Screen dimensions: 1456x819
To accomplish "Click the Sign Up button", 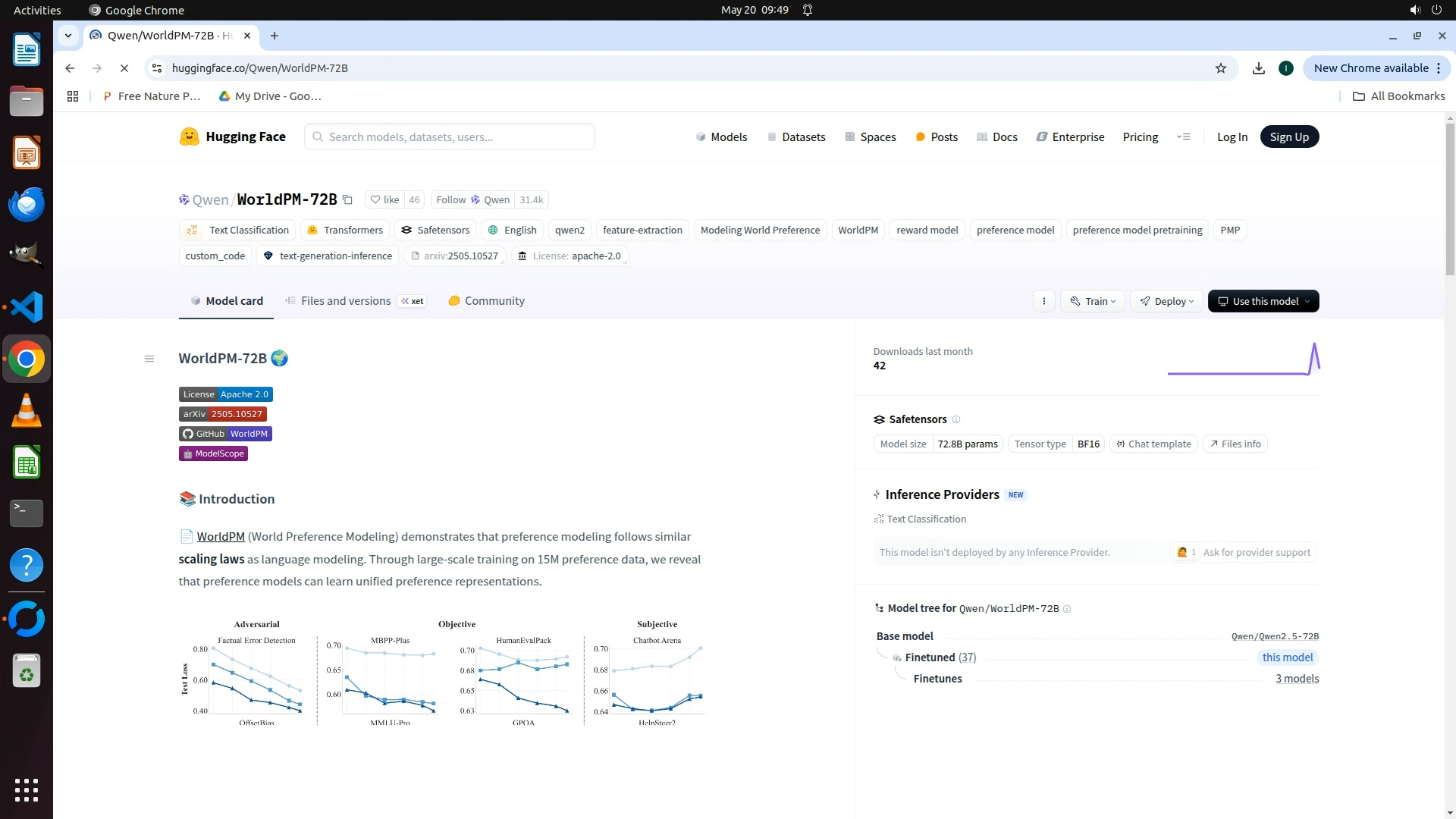I will tap(1288, 136).
